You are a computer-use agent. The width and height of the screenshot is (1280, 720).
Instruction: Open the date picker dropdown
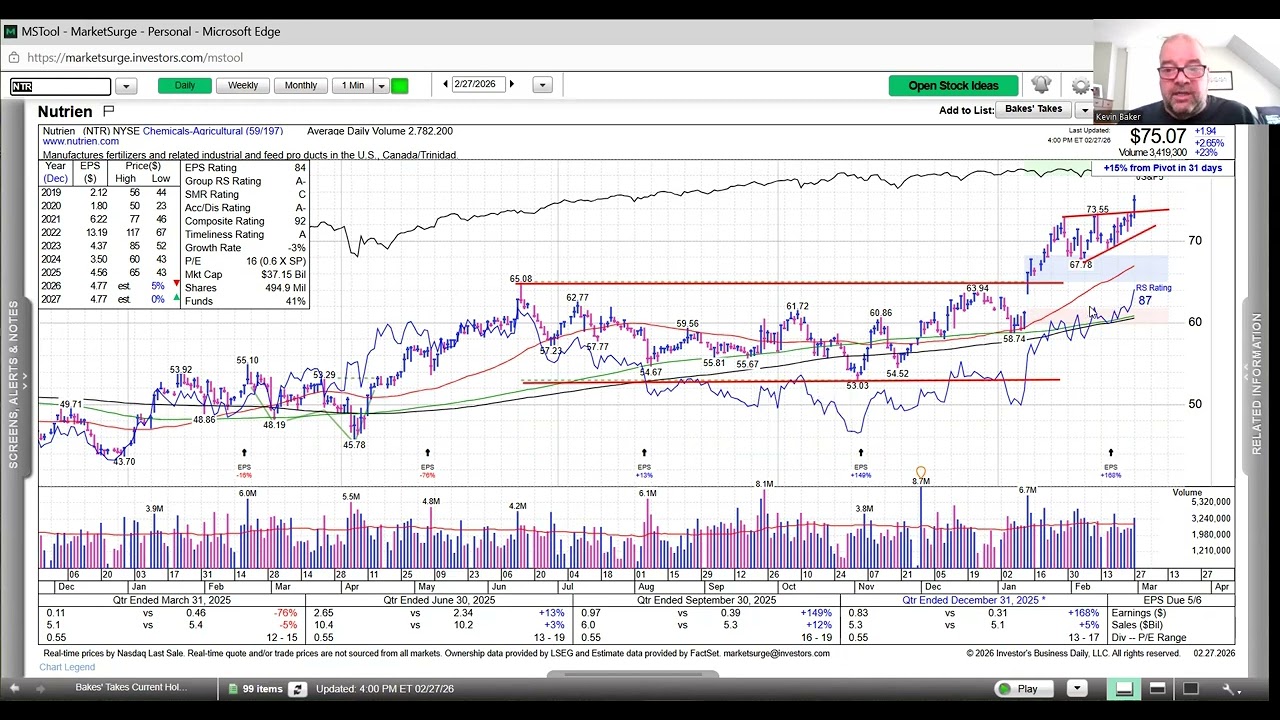[x=542, y=86]
